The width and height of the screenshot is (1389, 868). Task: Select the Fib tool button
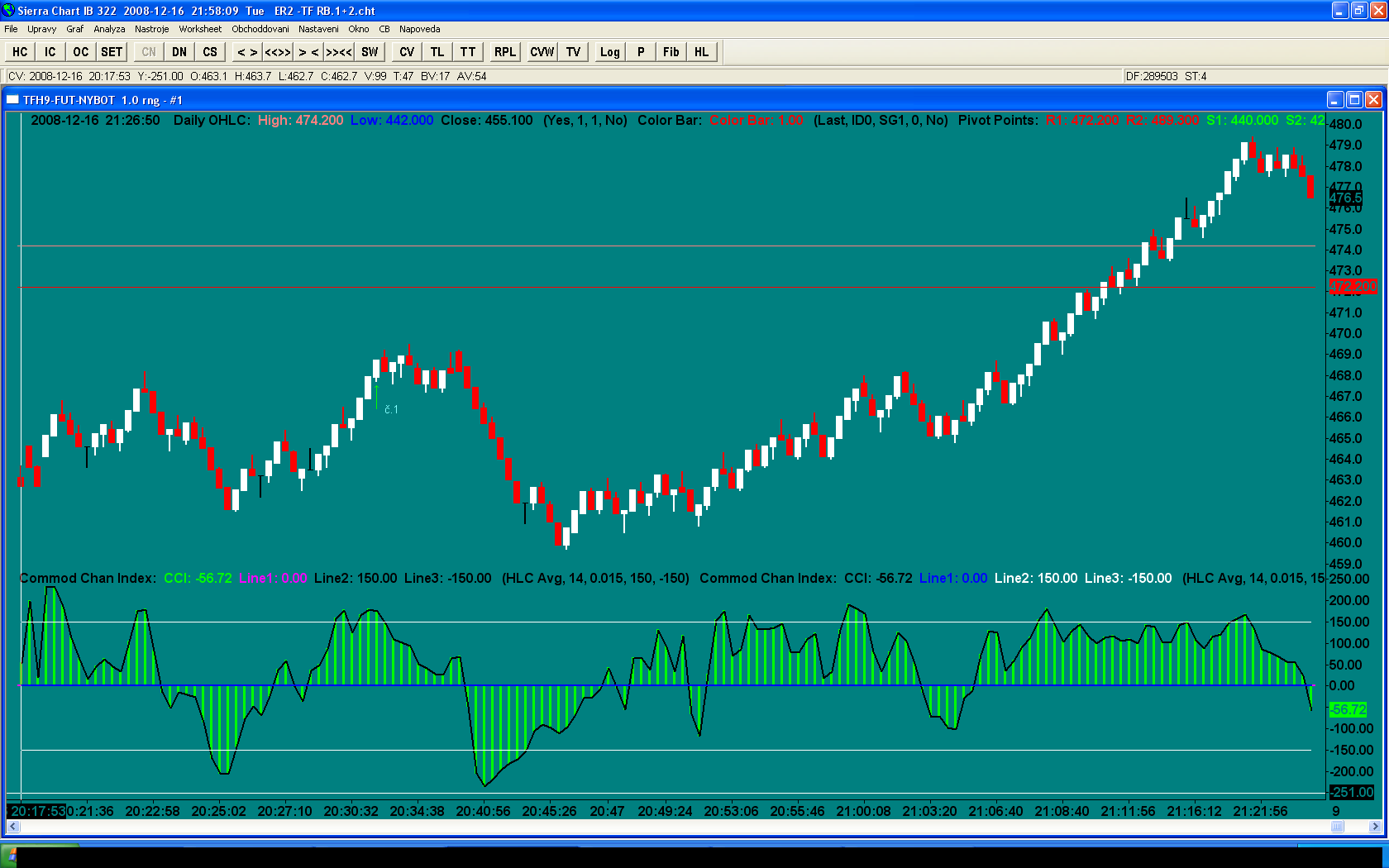[x=671, y=52]
